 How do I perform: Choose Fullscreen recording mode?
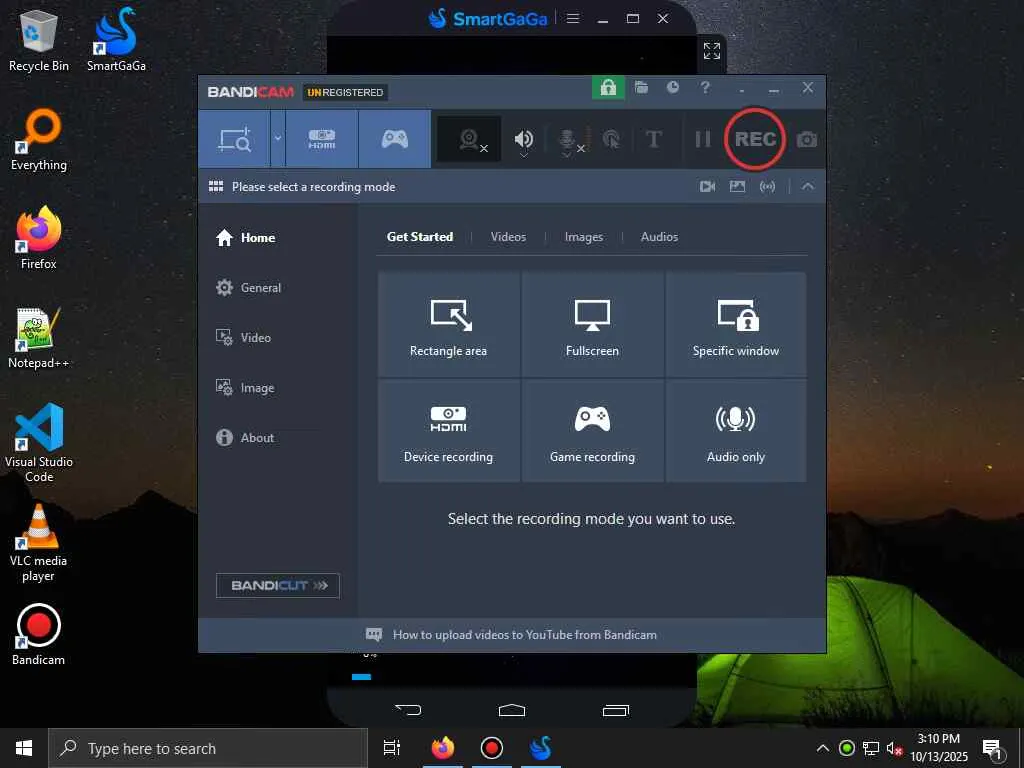pos(592,325)
